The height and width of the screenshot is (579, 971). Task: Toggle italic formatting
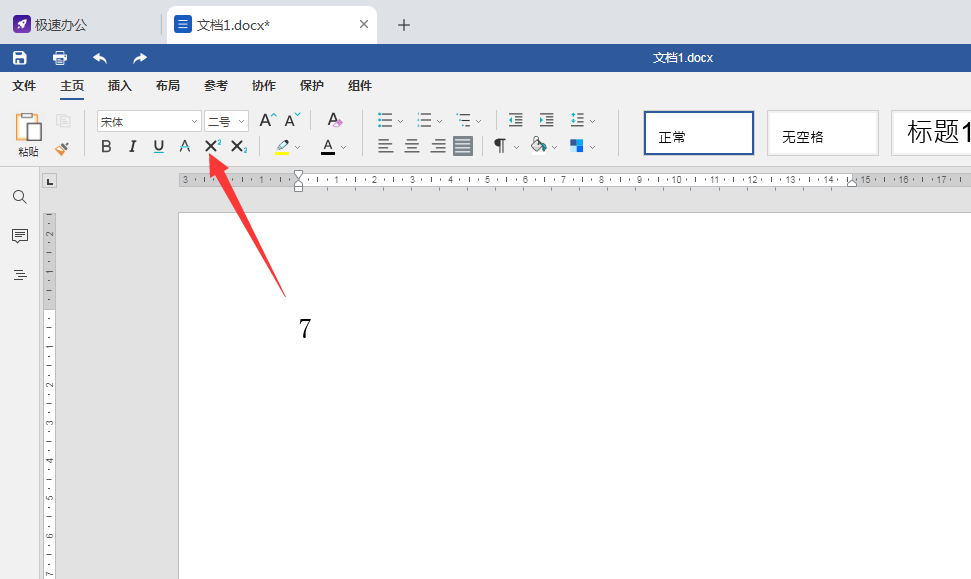(132, 146)
